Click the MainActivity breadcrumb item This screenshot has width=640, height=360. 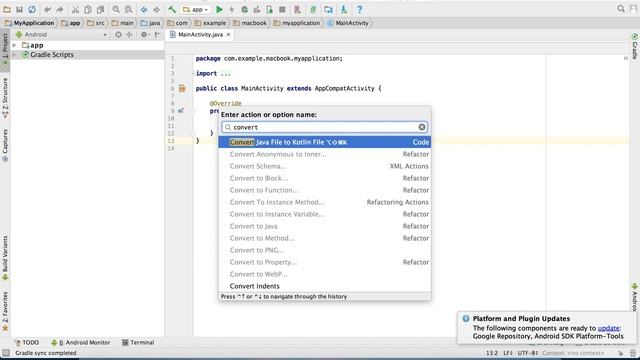point(348,23)
